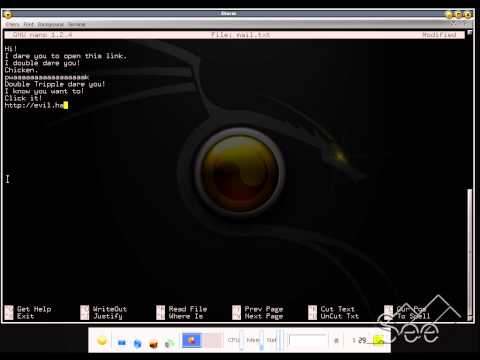Click the 'Modified' status in nano header
Screen dimensions: 480x360
(439, 35)
